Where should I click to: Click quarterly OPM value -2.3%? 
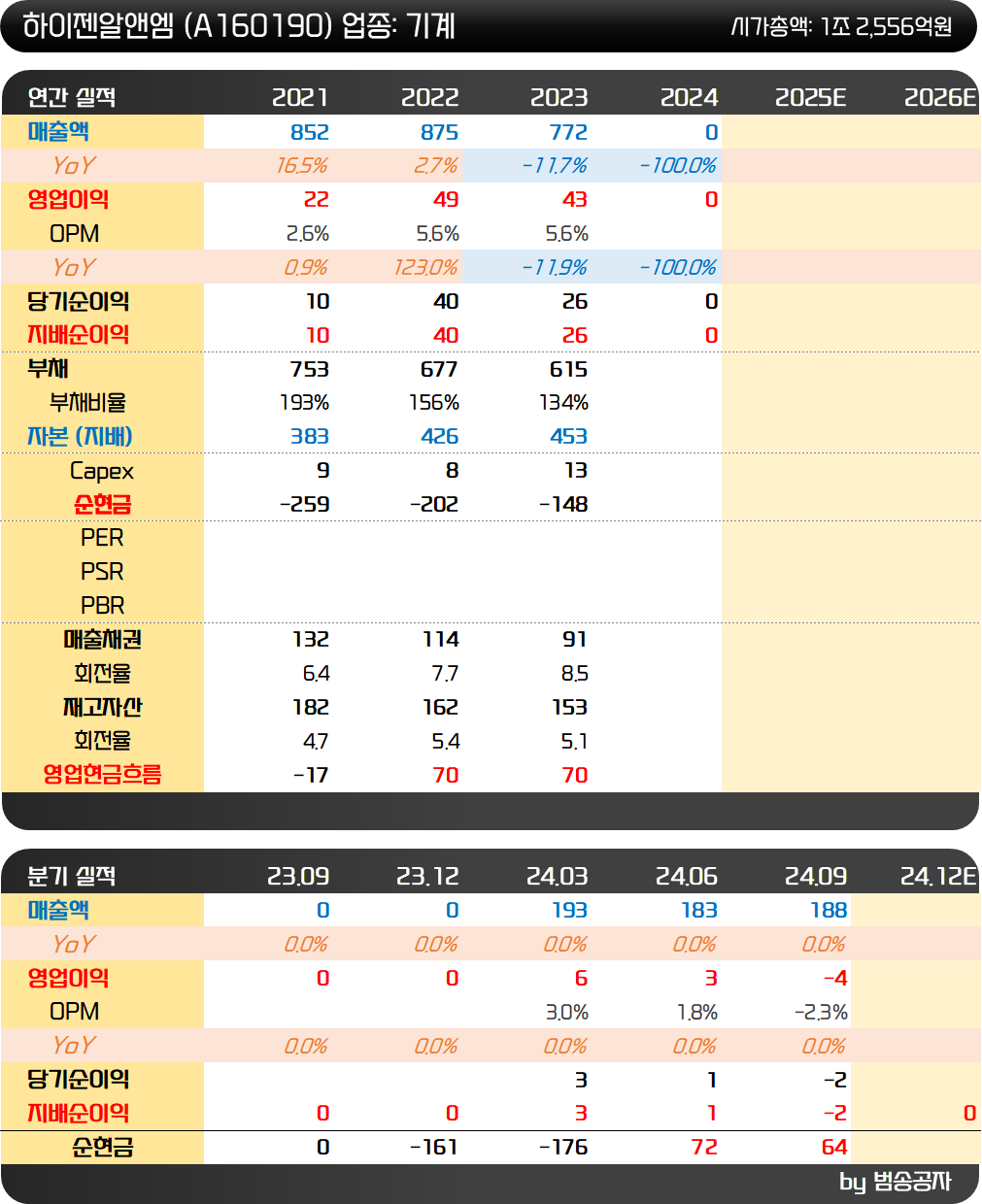click(821, 1012)
